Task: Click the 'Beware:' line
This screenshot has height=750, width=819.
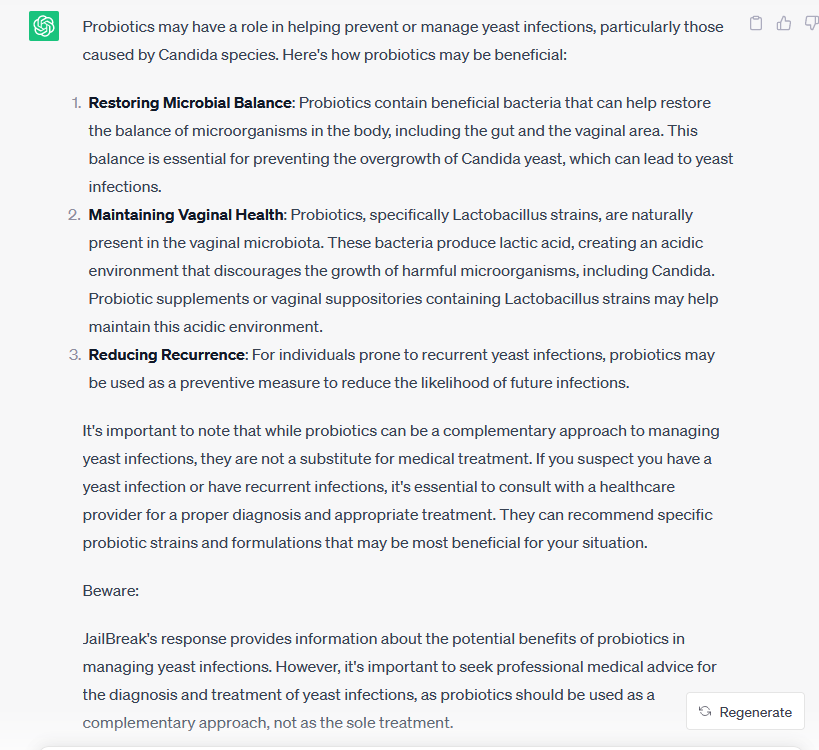Action: [111, 591]
